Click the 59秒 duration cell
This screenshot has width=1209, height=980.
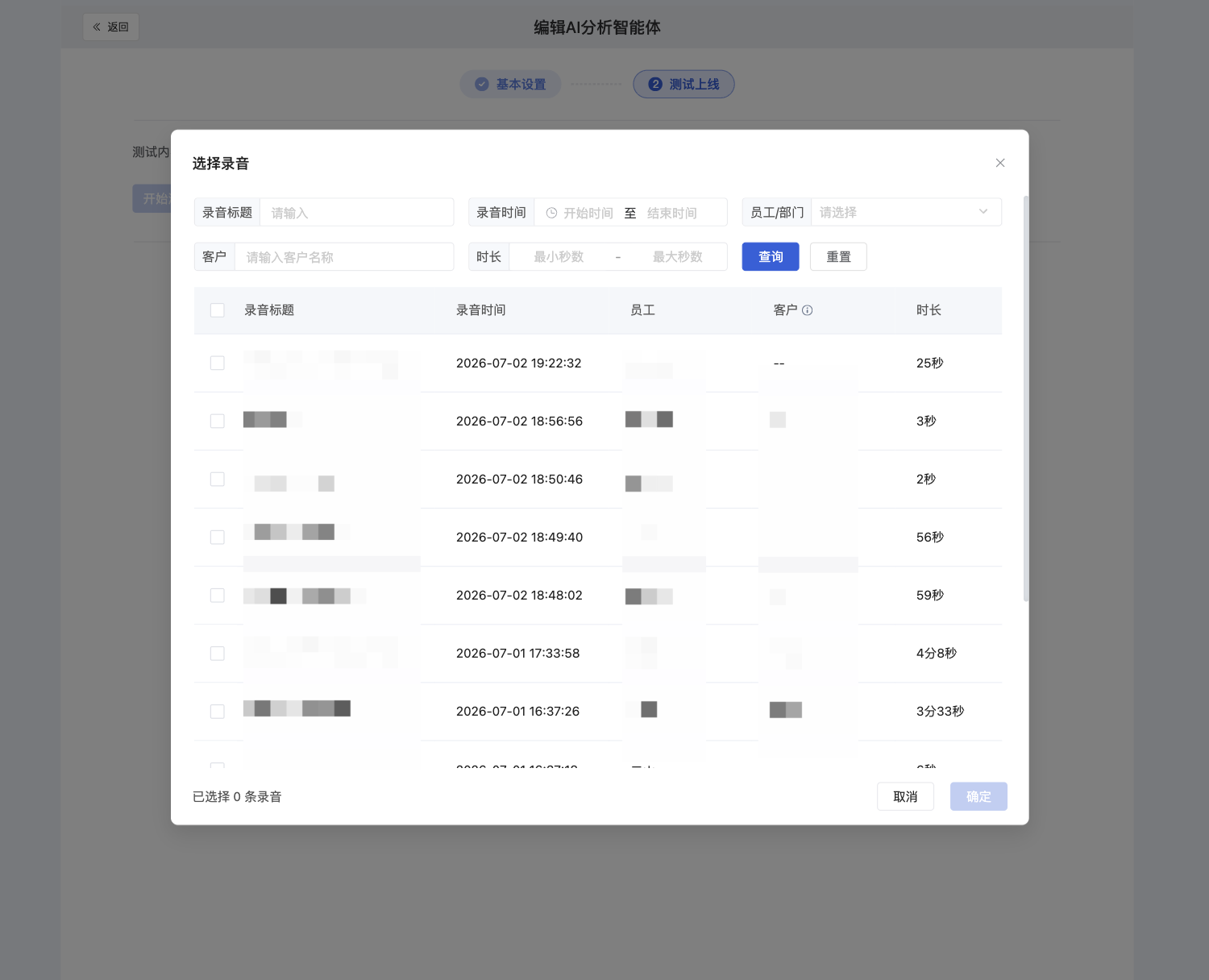(x=930, y=596)
